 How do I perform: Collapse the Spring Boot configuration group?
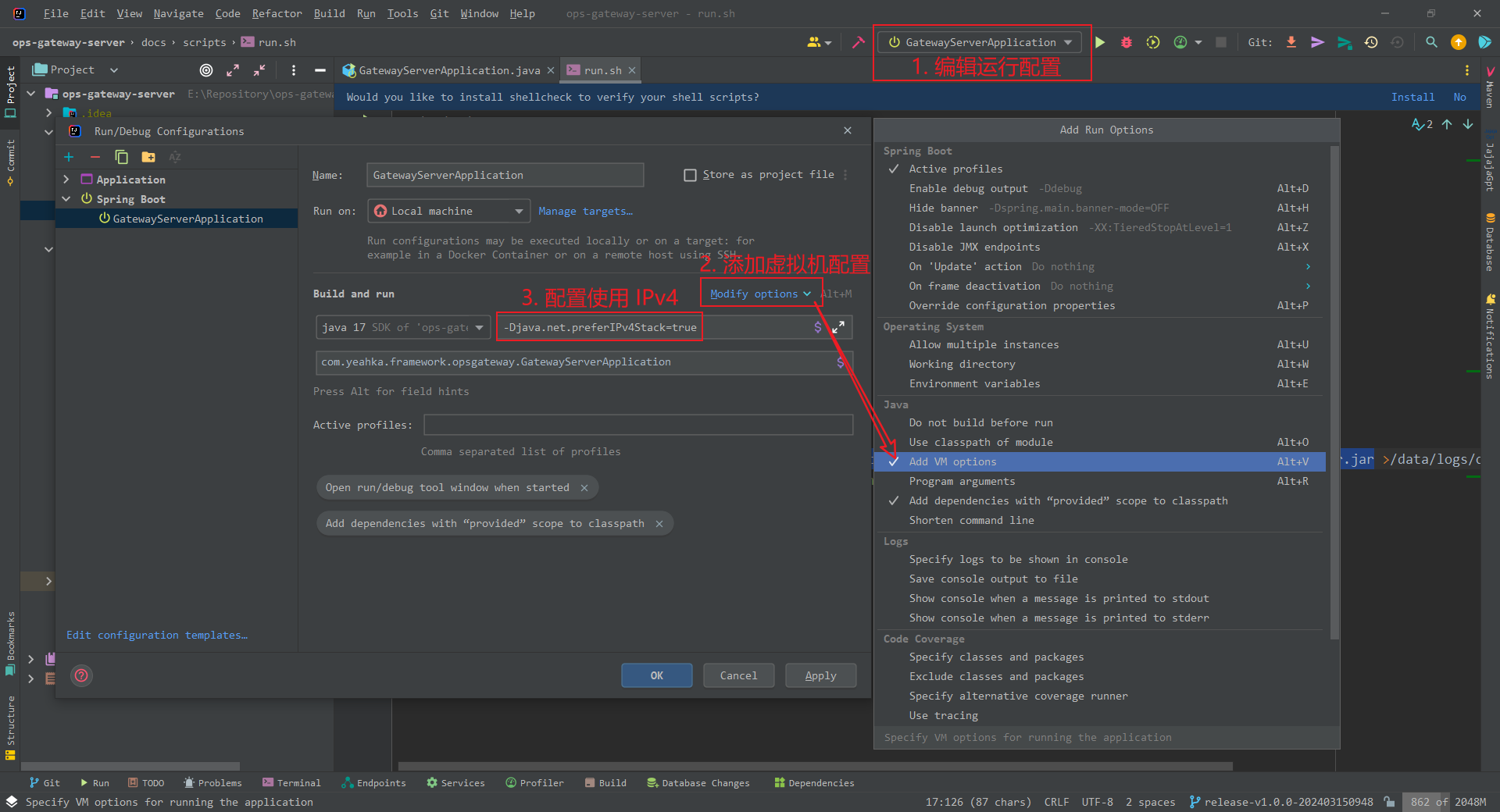67,199
